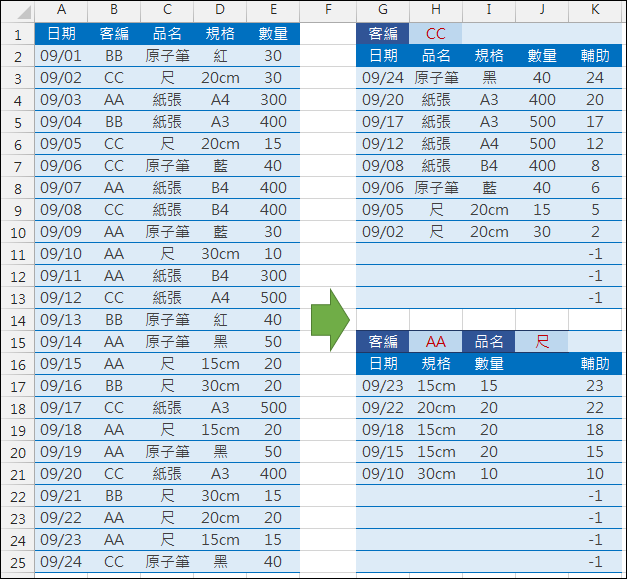
Task: Click cell E5 with value 400
Action: click(x=273, y=122)
